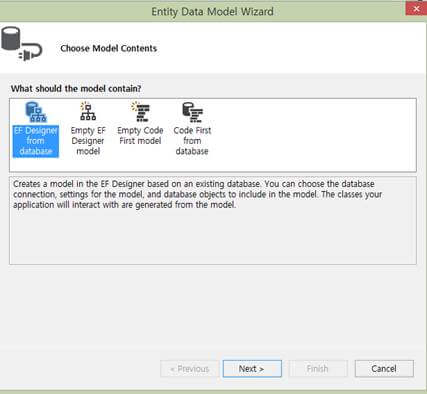The height and width of the screenshot is (394, 427).
Task: Select the Code First from database icon
Action: 192,129
